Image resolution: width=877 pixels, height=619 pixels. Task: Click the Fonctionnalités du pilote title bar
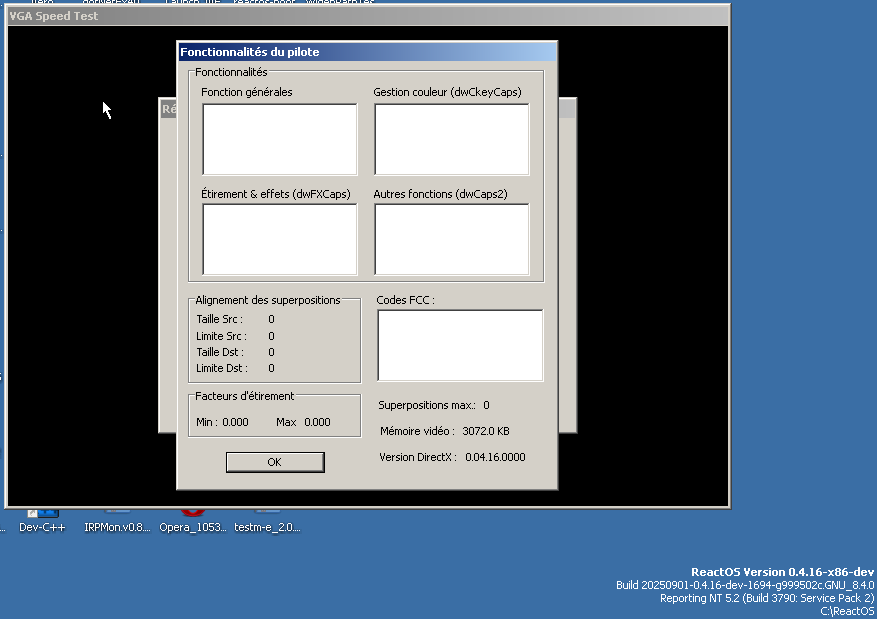(x=366, y=52)
